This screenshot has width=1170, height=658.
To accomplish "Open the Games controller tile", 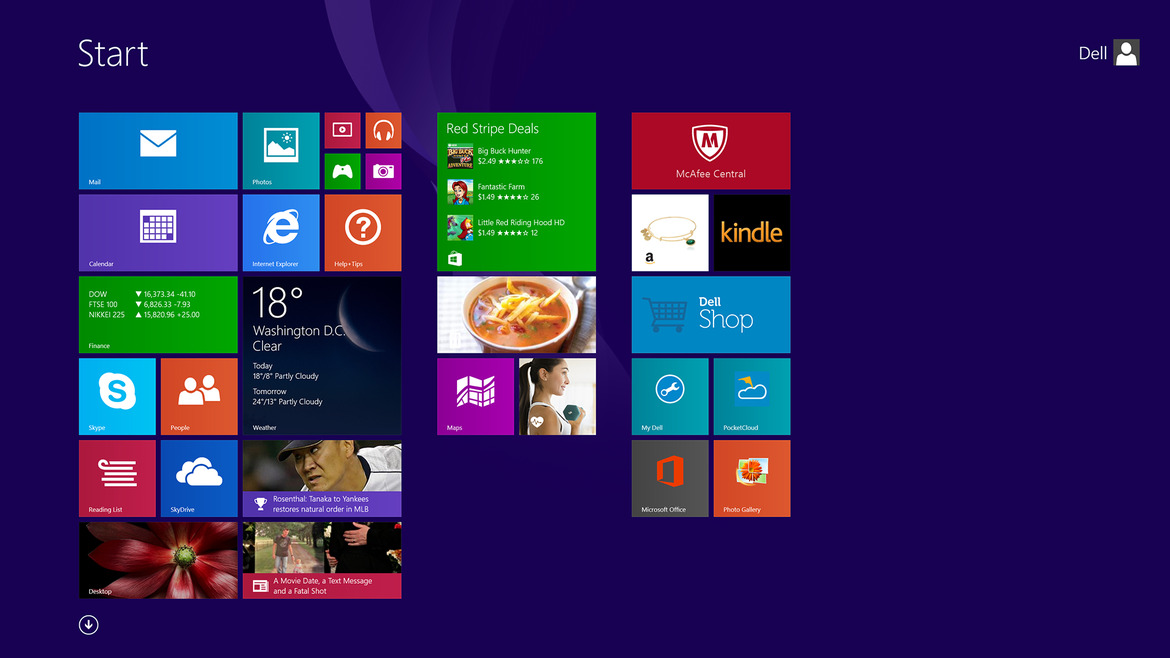I will (342, 171).
